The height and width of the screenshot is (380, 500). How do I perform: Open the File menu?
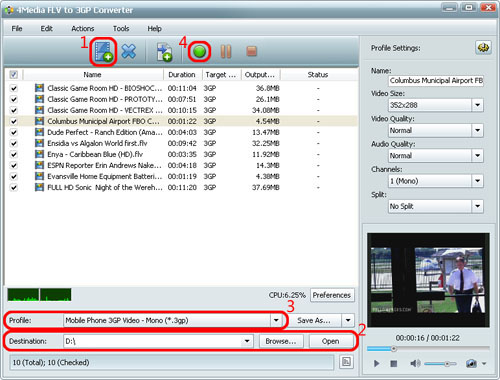click(x=17, y=29)
